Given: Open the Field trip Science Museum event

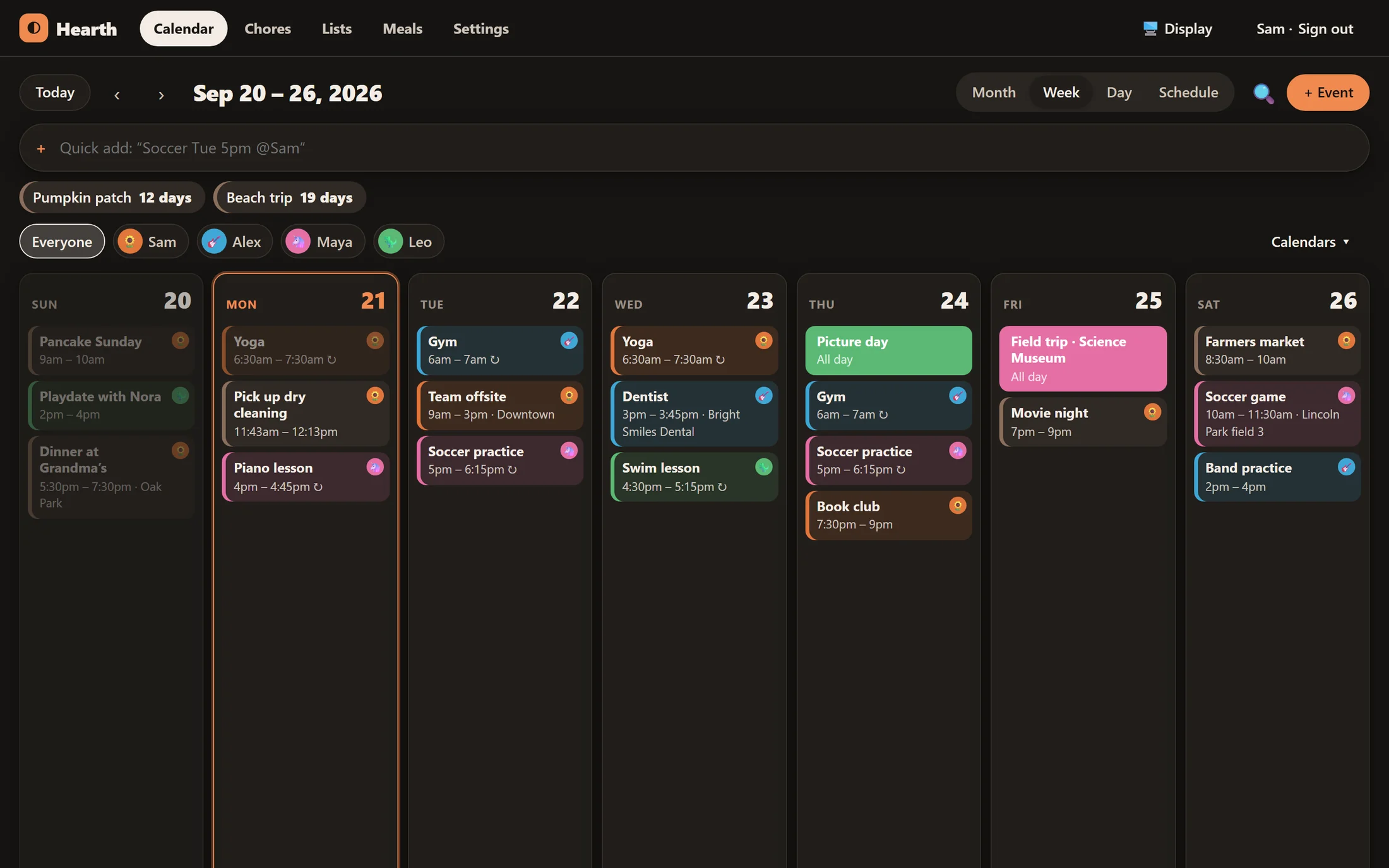Looking at the screenshot, I should 1083,359.
